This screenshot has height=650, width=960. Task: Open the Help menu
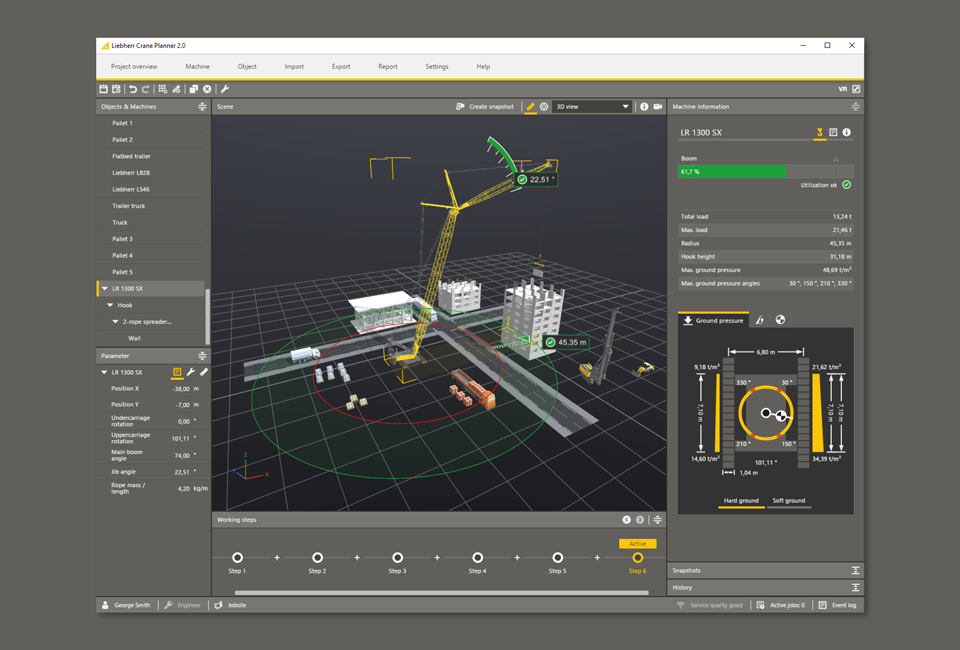pos(483,67)
